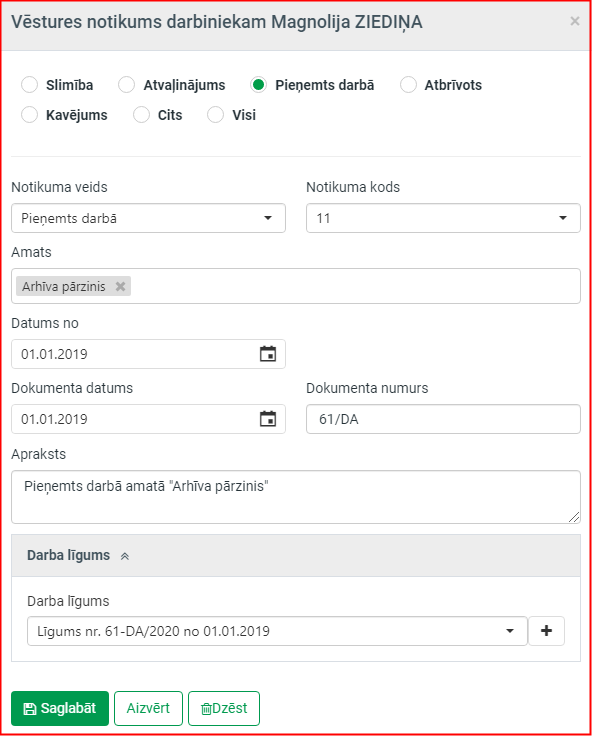
Task: Choose the Cits radio option
Action: [141, 115]
